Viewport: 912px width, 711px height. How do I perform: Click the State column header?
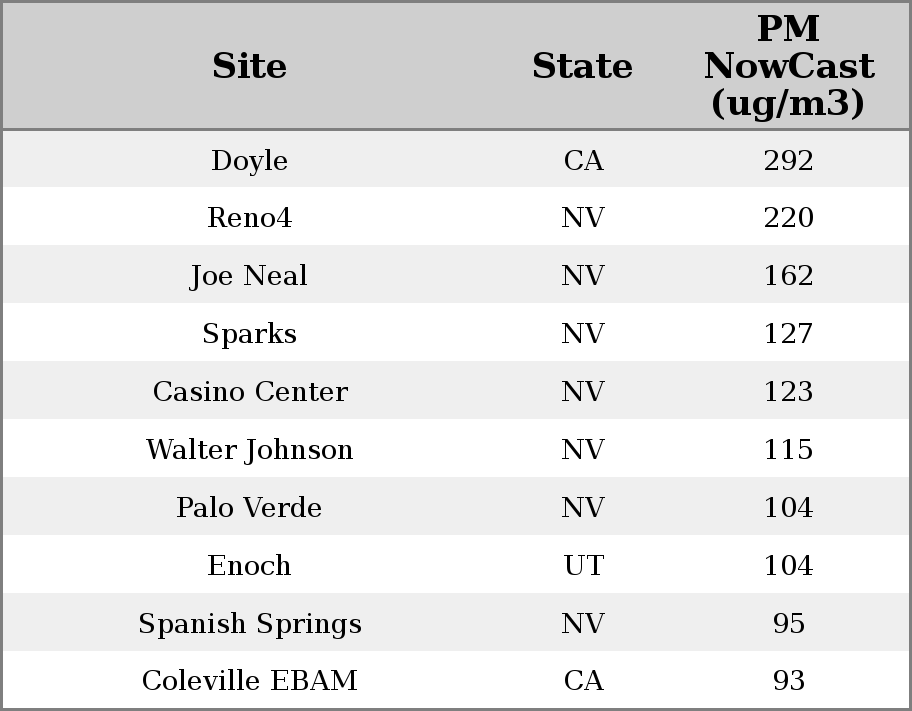(x=582, y=67)
